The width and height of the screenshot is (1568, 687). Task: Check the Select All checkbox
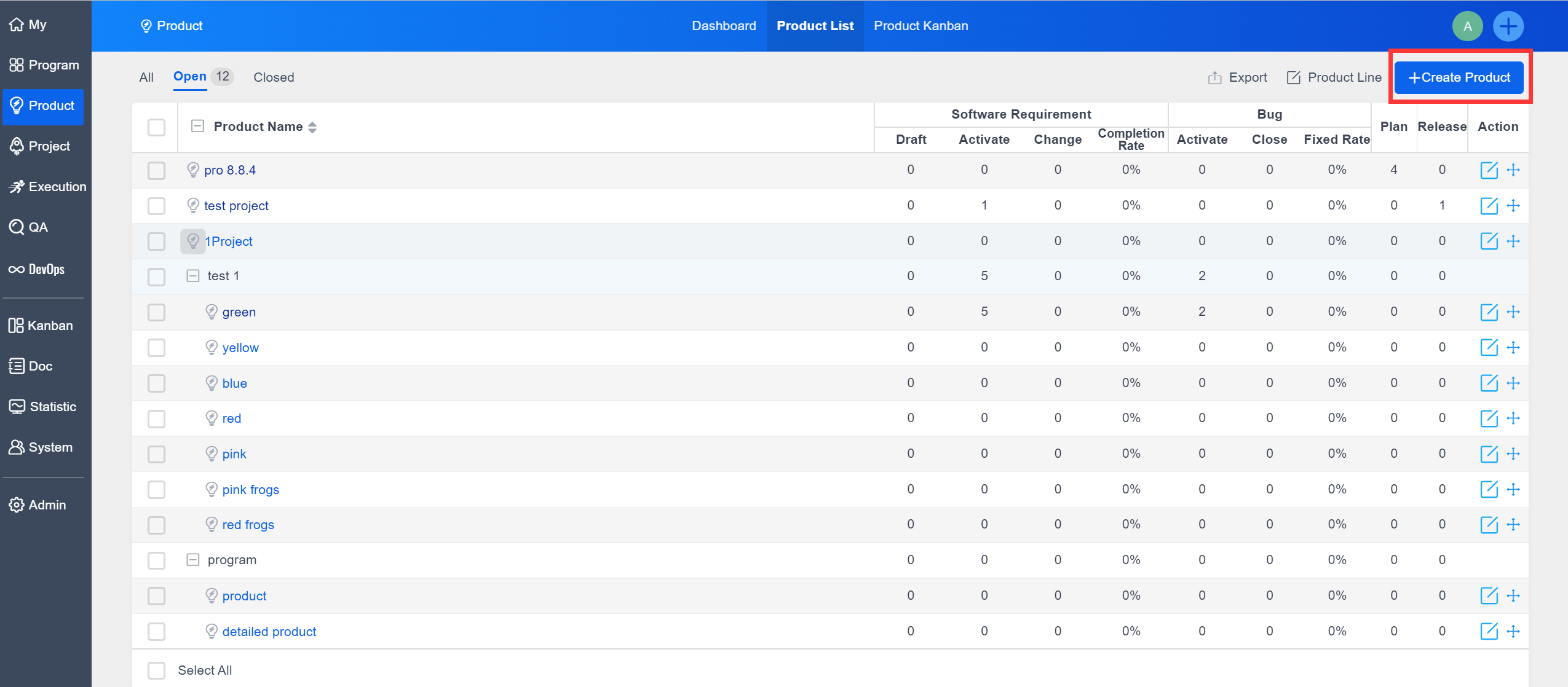(x=157, y=670)
